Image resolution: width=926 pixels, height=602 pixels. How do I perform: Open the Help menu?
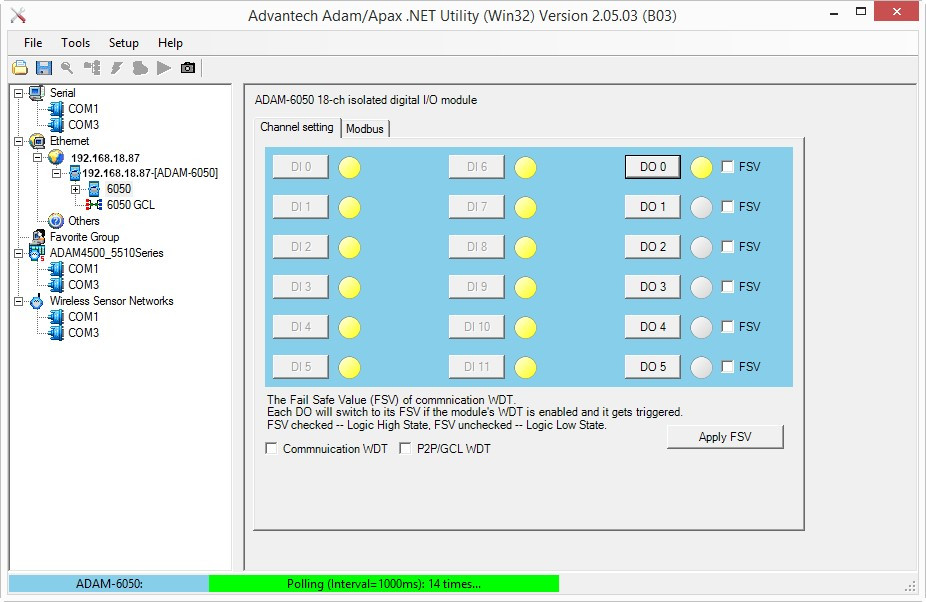[170, 43]
